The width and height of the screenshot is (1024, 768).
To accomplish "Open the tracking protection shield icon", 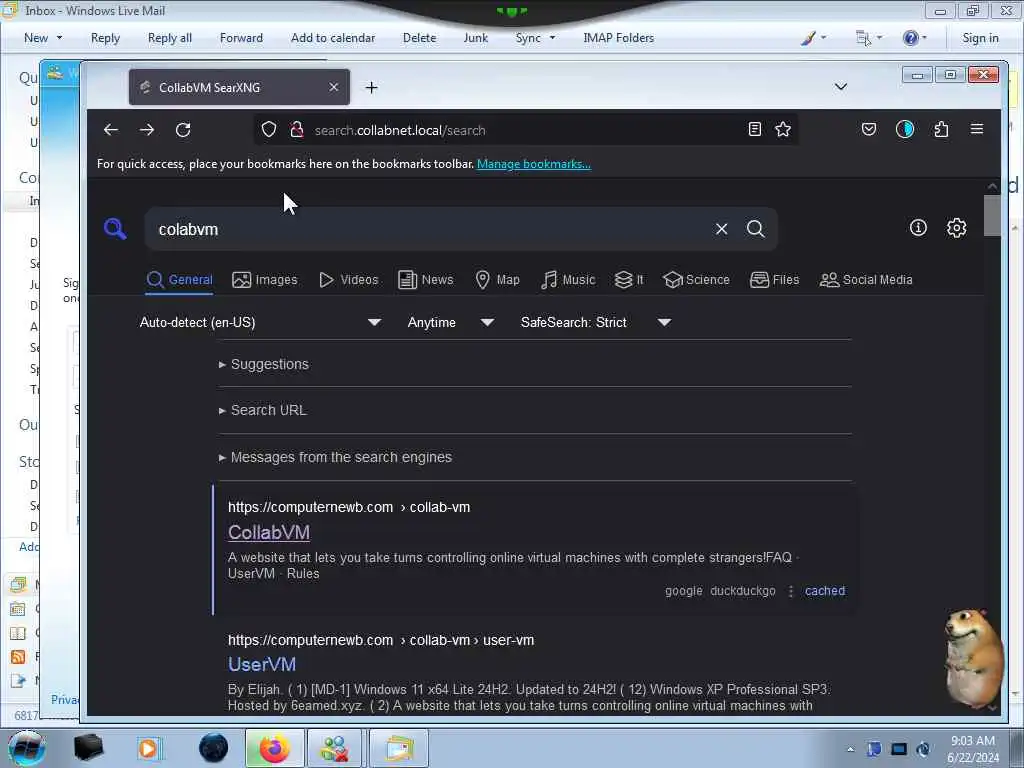I will pyautogui.click(x=269, y=129).
